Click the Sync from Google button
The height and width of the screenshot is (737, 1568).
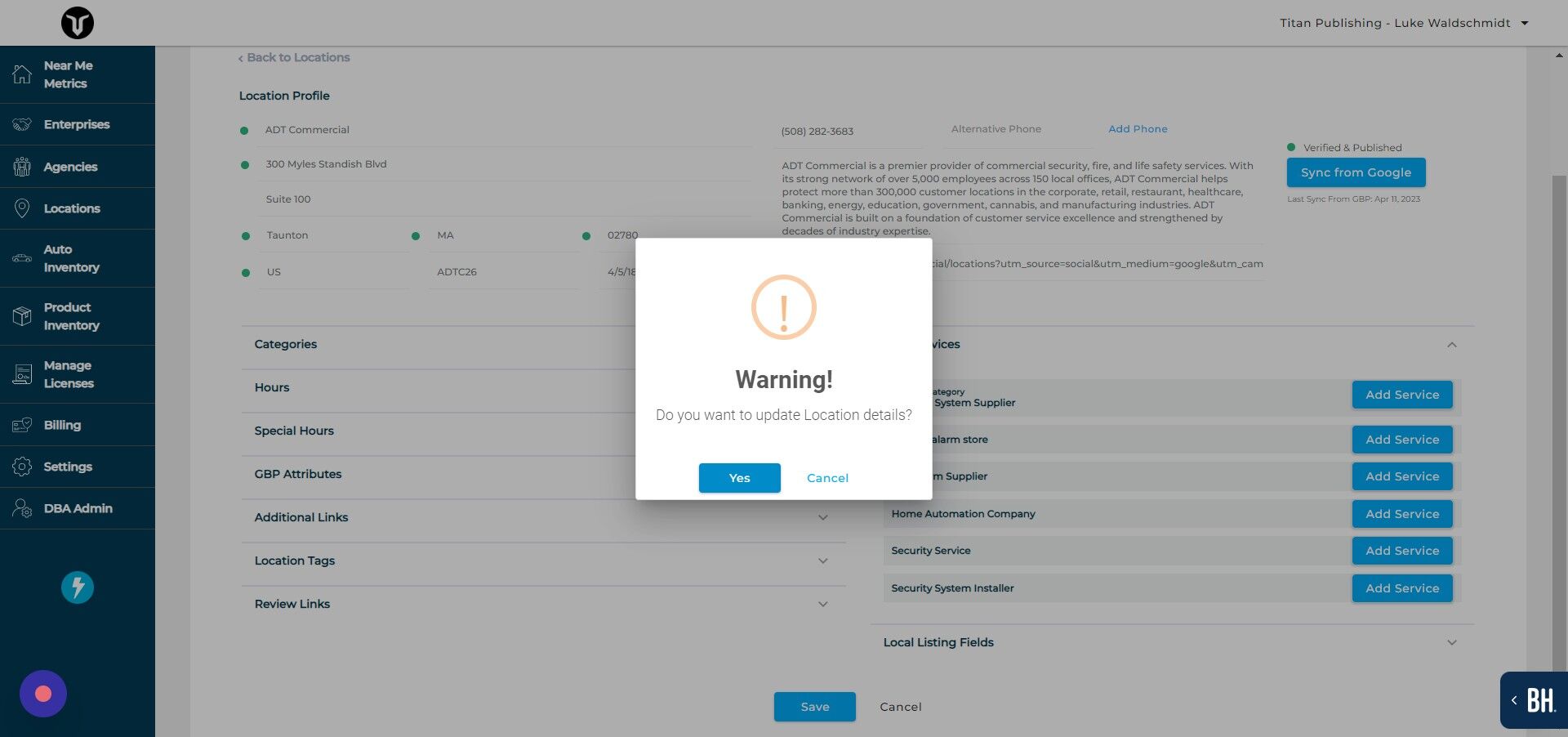(1356, 172)
